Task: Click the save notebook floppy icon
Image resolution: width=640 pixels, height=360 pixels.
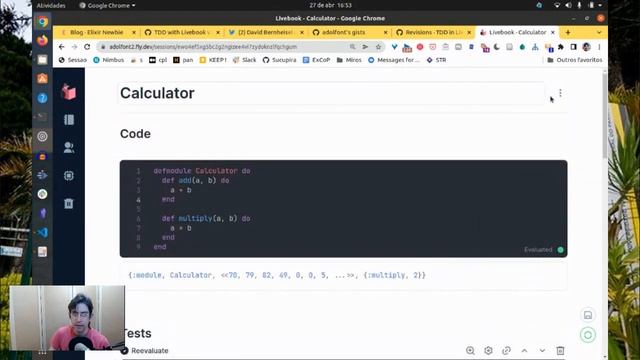Action: [588, 315]
